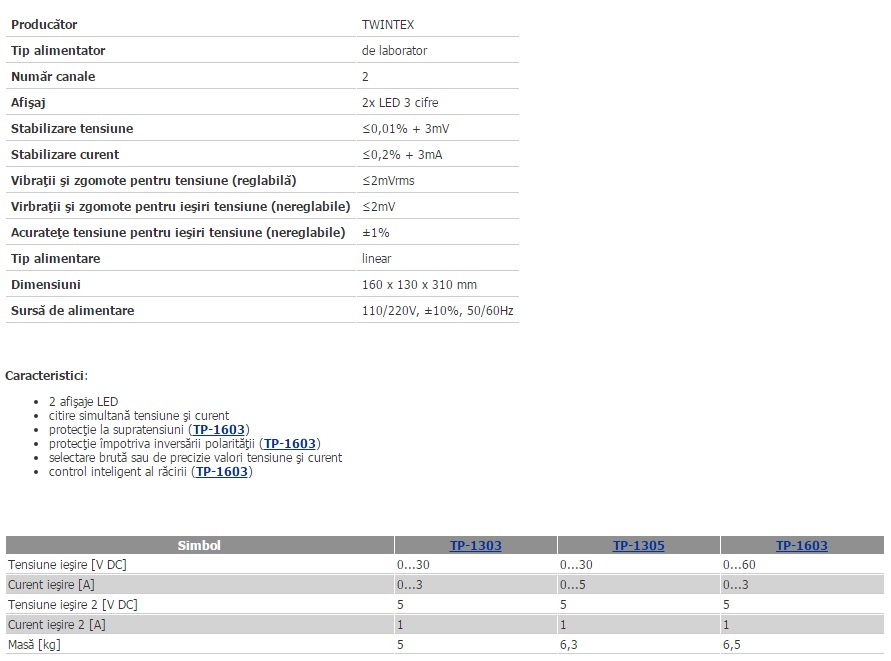Click the 'Caracteristici:' heading

[x=46, y=376]
